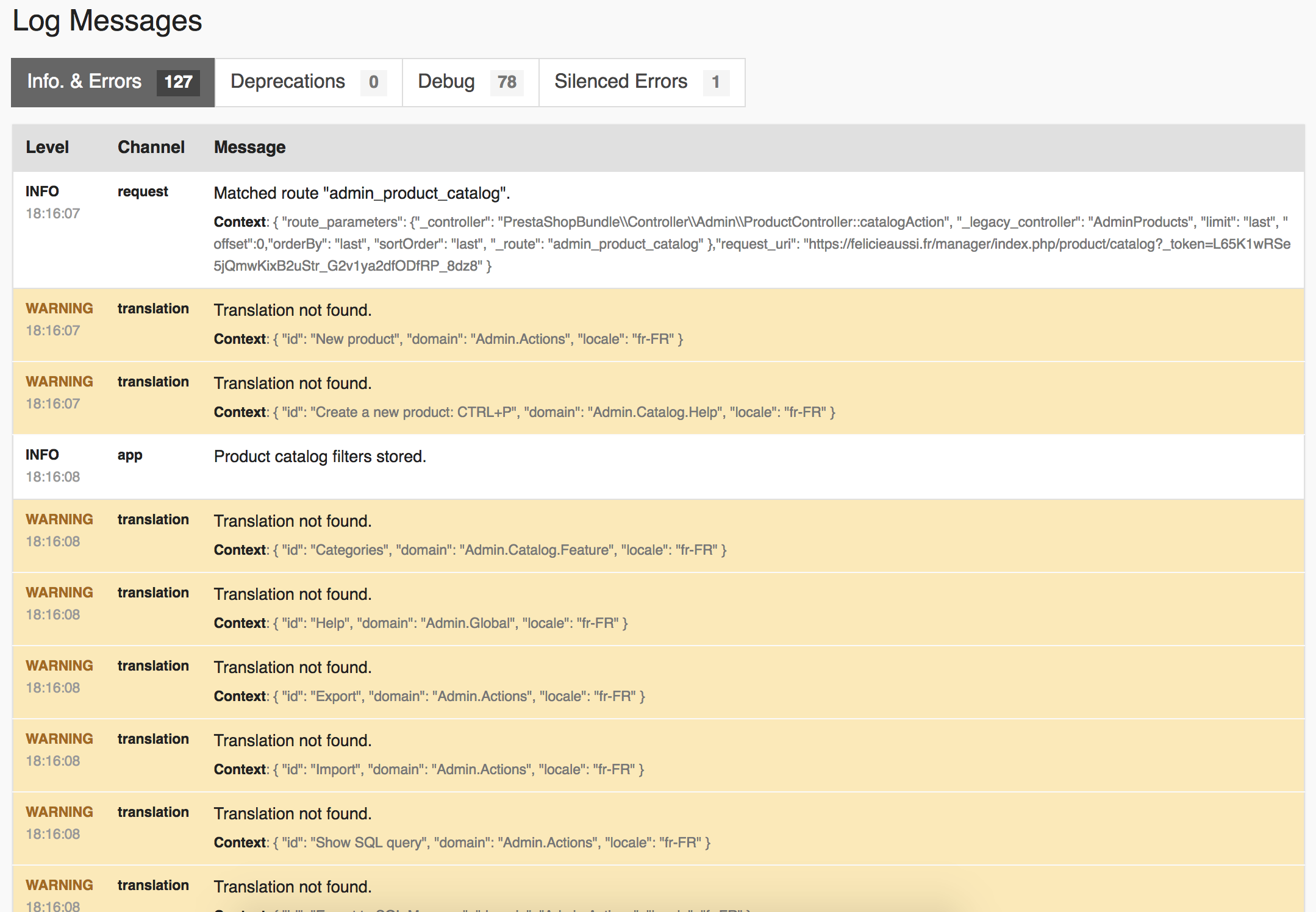The width and height of the screenshot is (1316, 912).
Task: Click the context containing "Show SQL query"
Action: (x=462, y=843)
